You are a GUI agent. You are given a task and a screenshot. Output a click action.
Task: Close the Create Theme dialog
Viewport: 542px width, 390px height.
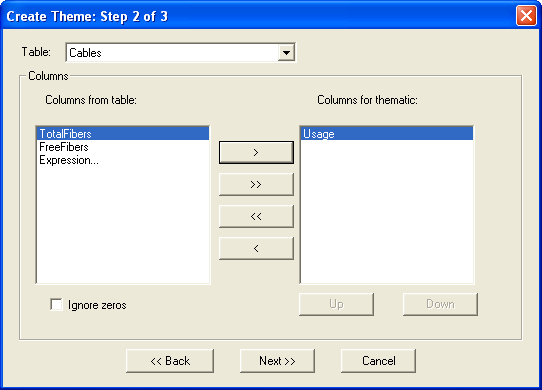pos(526,16)
